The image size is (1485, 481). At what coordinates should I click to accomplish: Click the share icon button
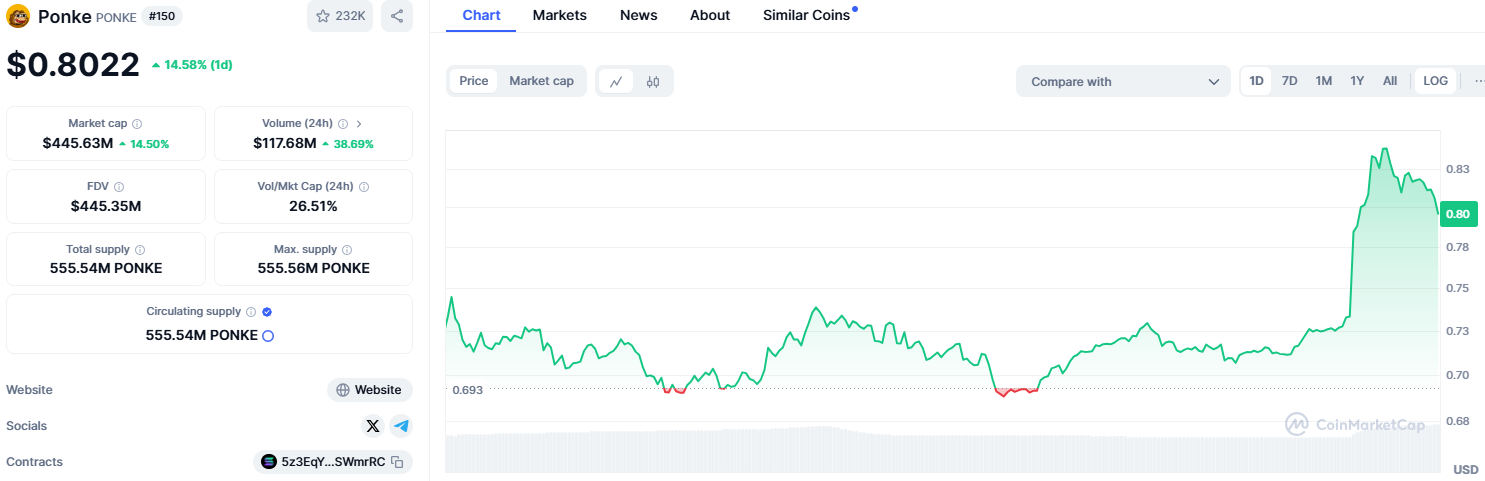pyautogui.click(x=397, y=16)
